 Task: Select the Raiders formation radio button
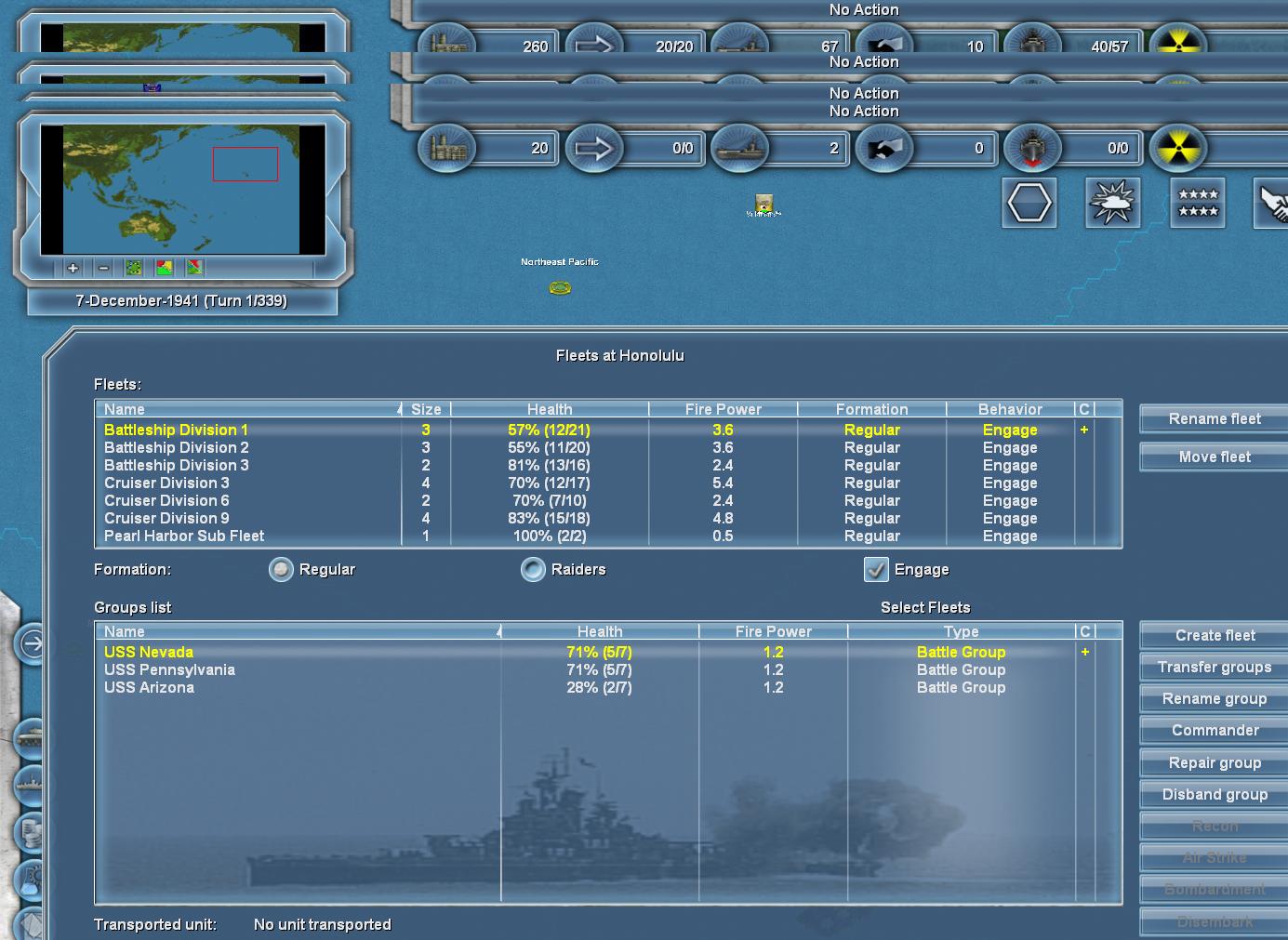(x=533, y=570)
